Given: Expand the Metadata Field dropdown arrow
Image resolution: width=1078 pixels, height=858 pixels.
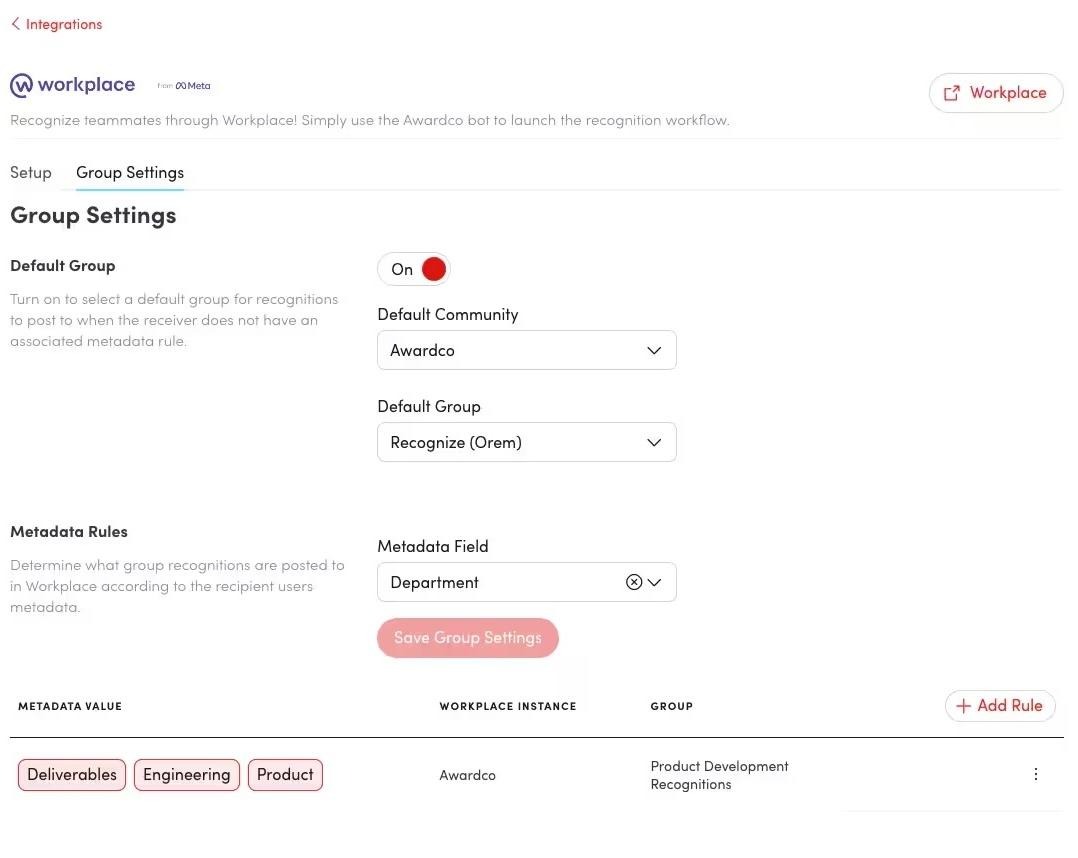Looking at the screenshot, I should click(x=656, y=582).
